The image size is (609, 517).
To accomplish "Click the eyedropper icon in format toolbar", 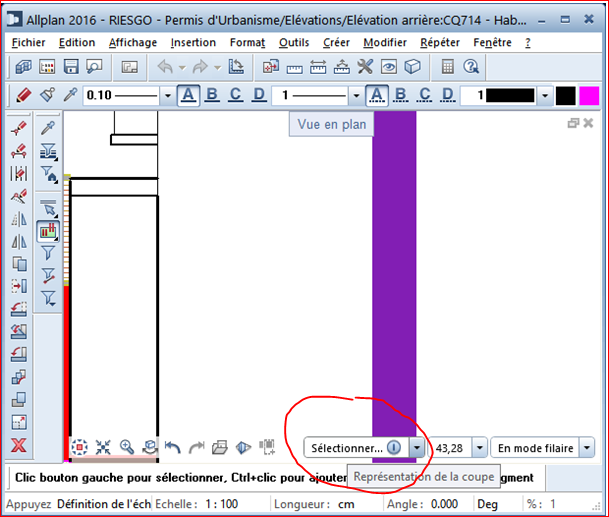I will [x=70, y=95].
